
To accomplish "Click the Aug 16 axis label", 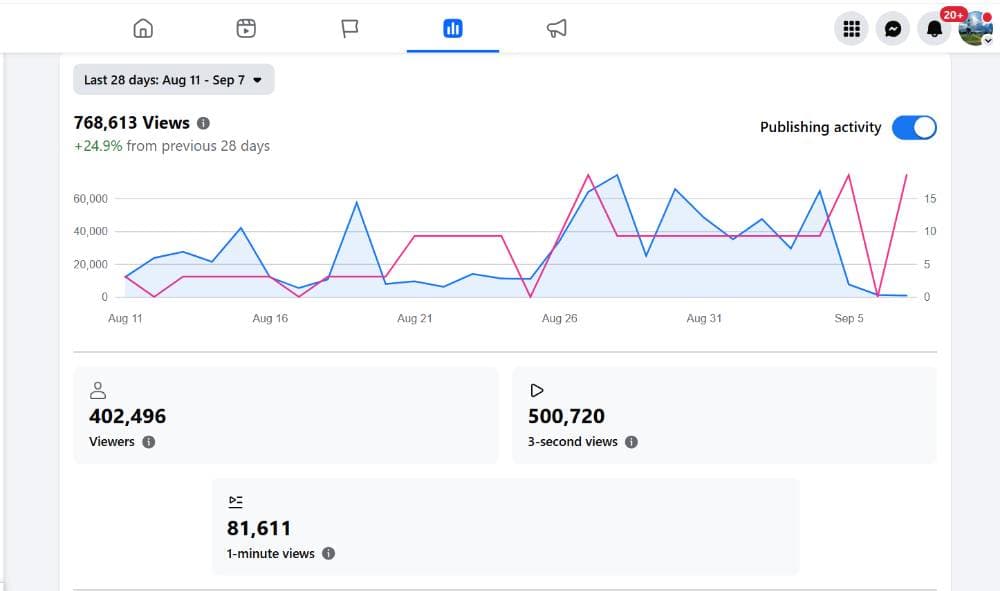I will click(x=270, y=318).
